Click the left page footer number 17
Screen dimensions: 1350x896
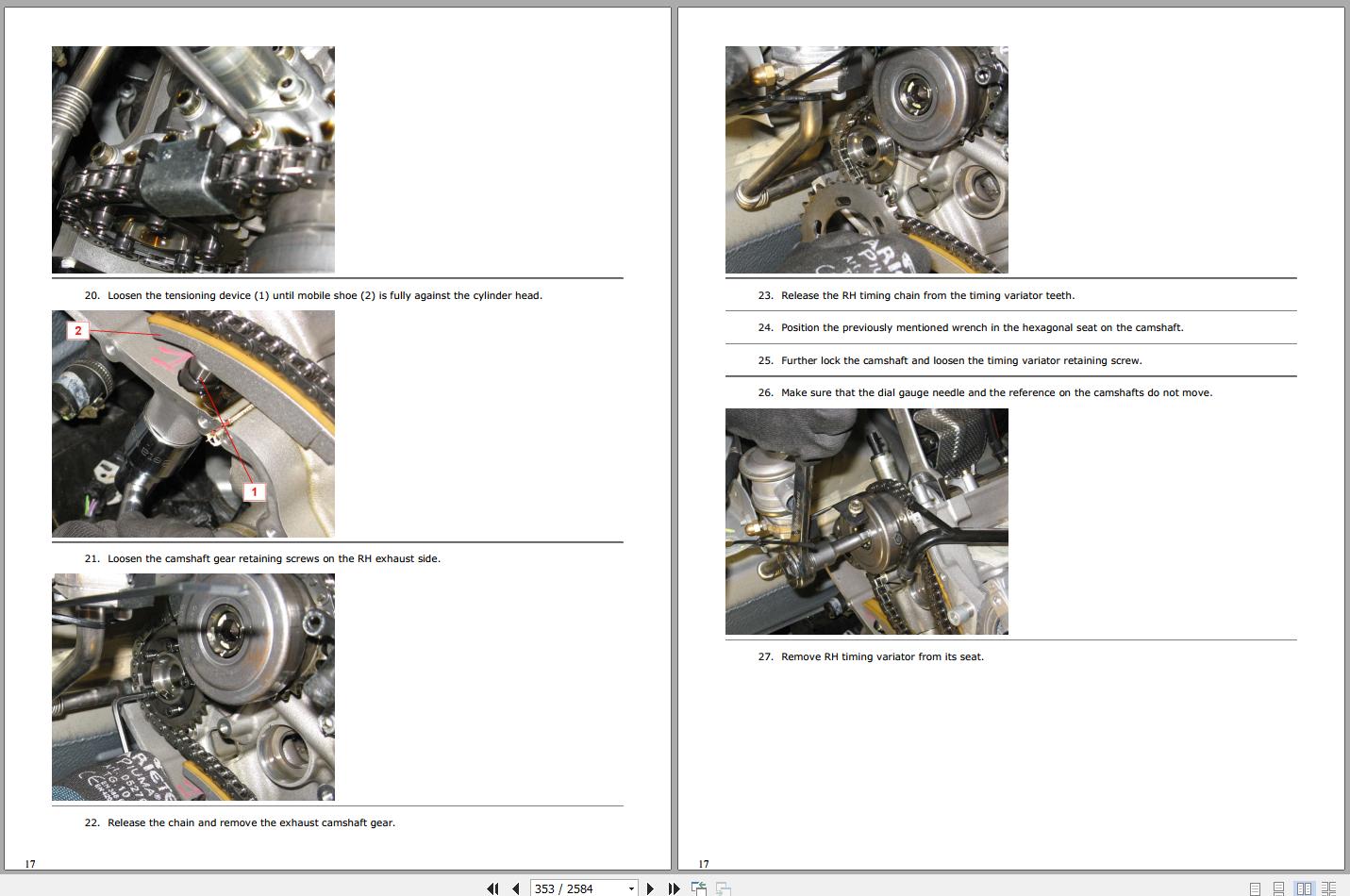(30, 863)
